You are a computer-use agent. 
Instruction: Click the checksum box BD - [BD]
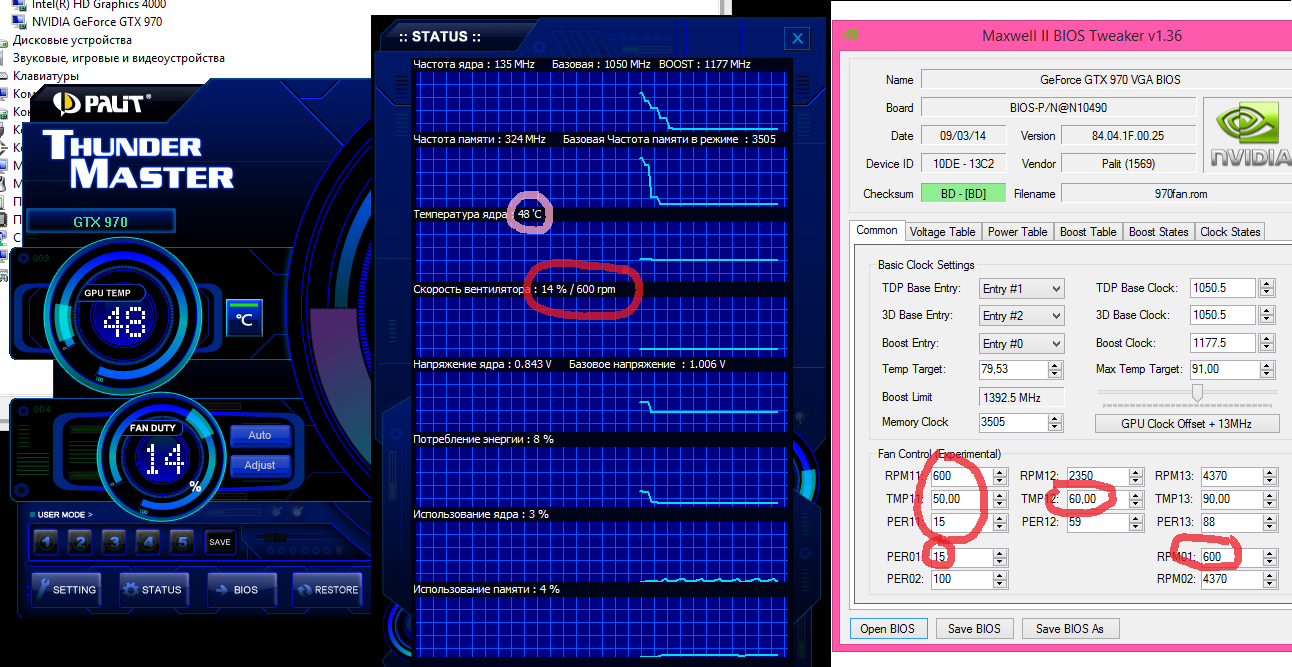(x=963, y=194)
